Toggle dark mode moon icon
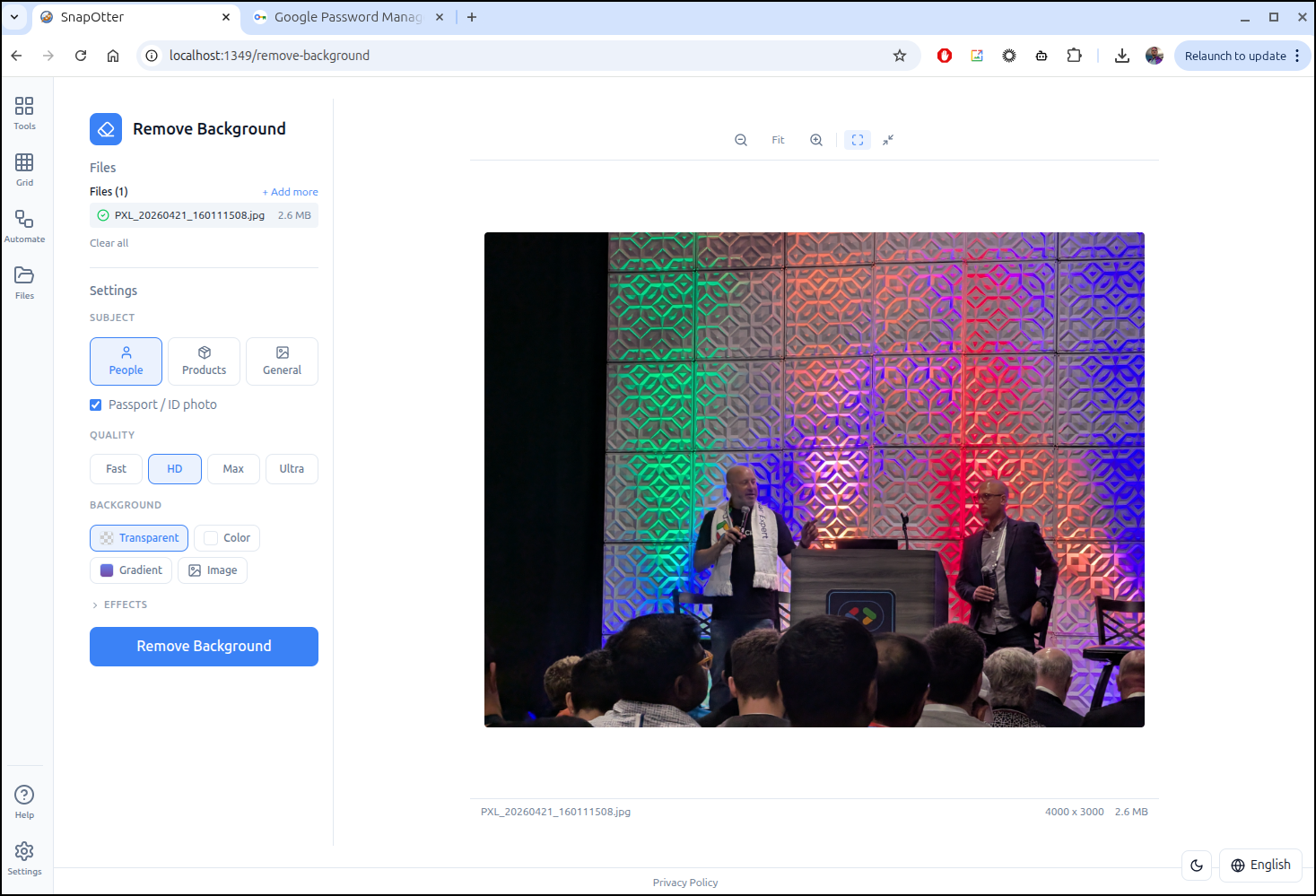1316x896 pixels. click(x=1197, y=866)
